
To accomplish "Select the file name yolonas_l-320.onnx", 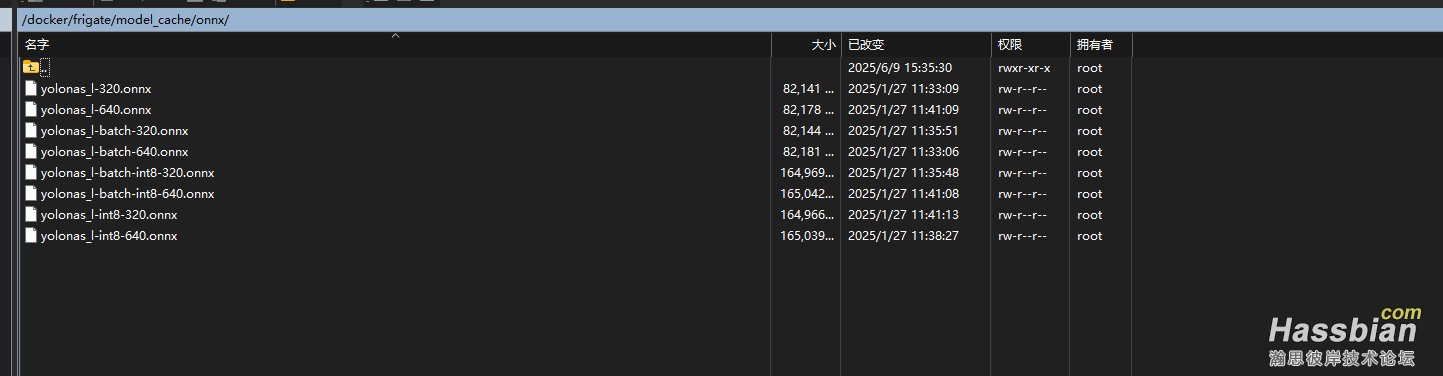I will tap(96, 89).
